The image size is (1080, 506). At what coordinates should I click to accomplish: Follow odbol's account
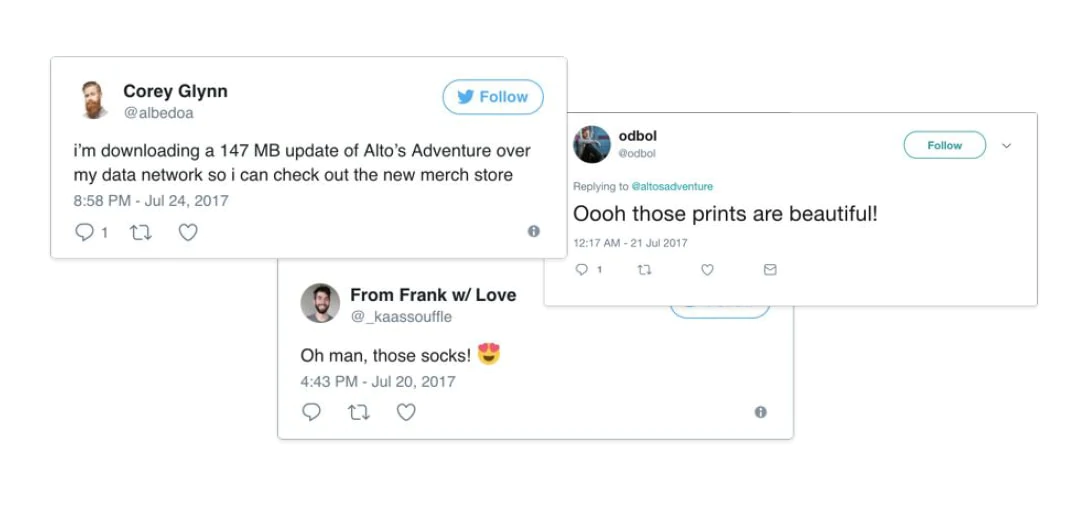tap(944, 145)
